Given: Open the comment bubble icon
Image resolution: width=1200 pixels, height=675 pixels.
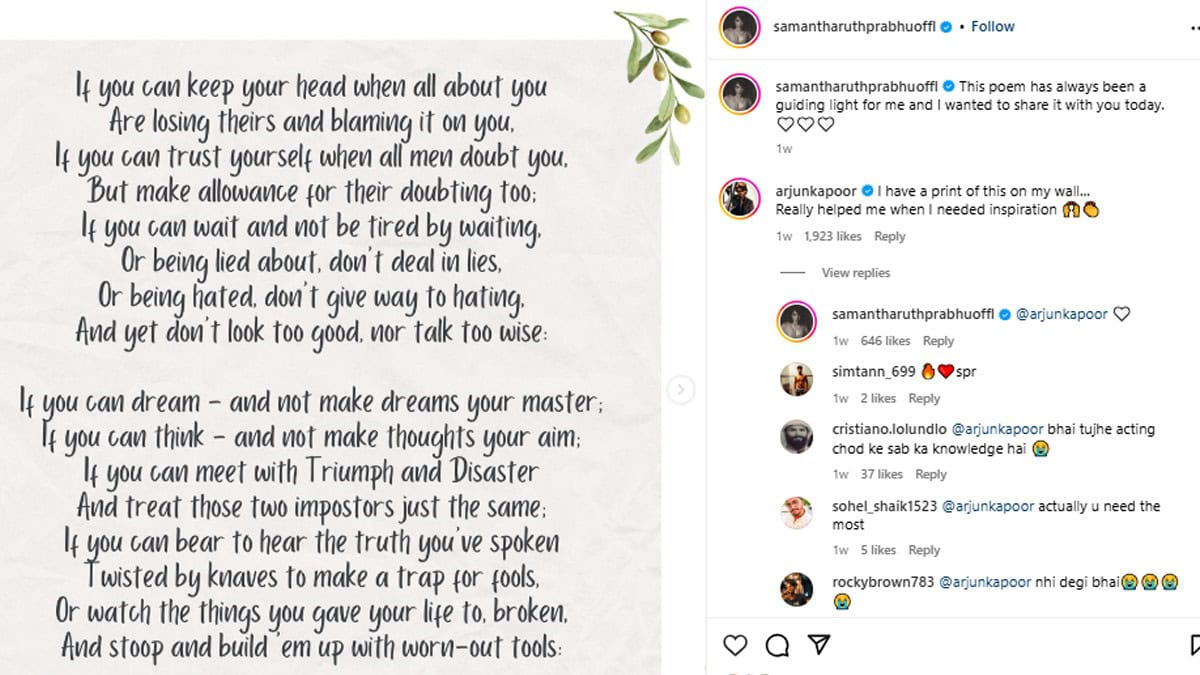Looking at the screenshot, I should (x=777, y=645).
